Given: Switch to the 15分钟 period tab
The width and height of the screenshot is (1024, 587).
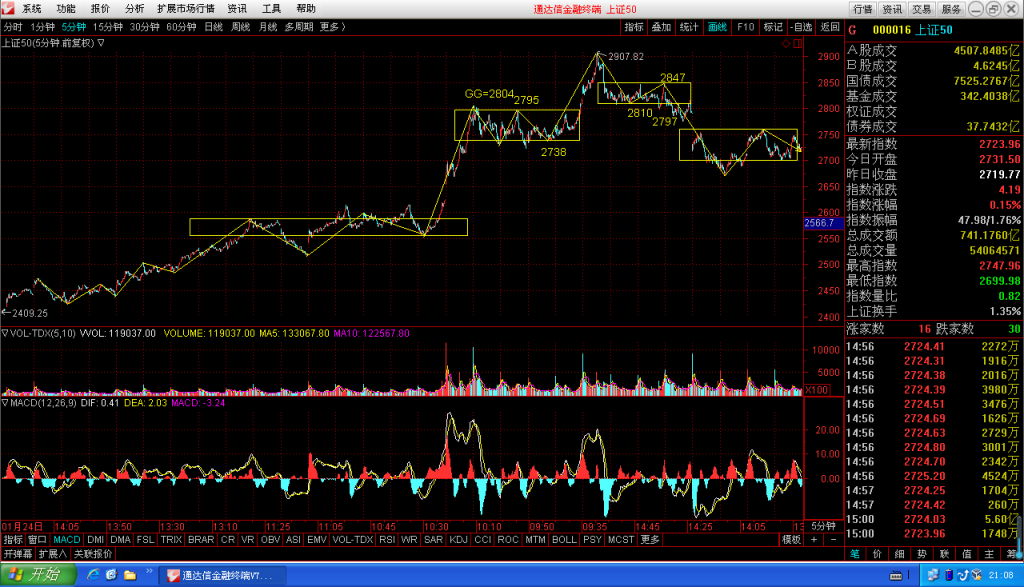Looking at the screenshot, I should pyautogui.click(x=108, y=27).
